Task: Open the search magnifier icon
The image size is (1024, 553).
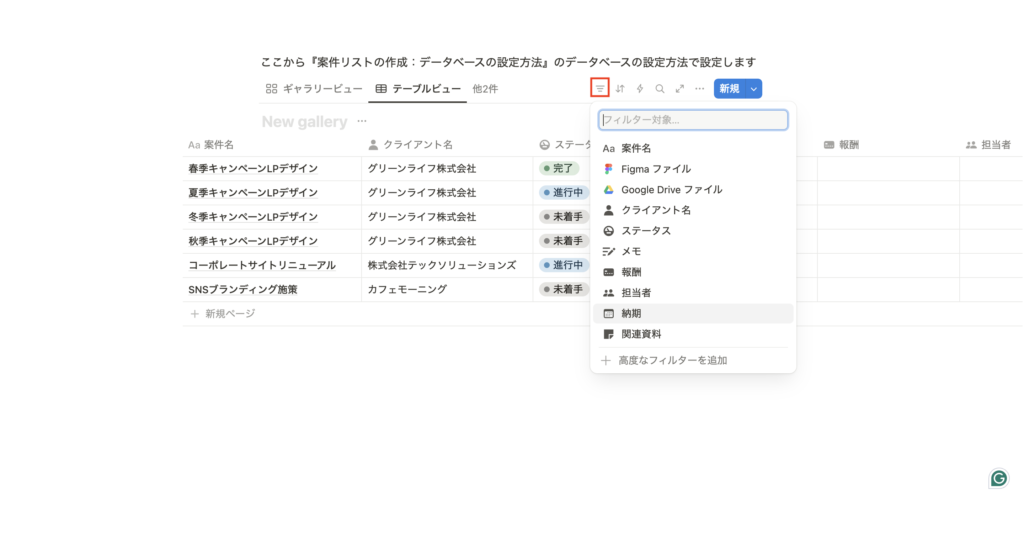Action: (x=660, y=89)
